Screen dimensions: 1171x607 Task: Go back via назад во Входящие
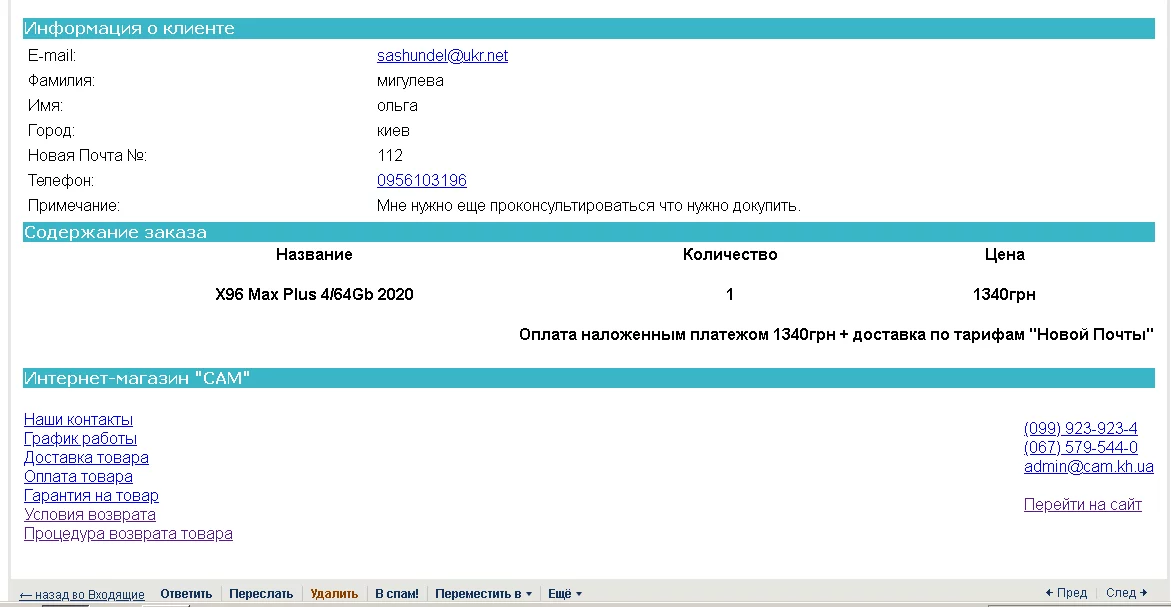[82, 594]
